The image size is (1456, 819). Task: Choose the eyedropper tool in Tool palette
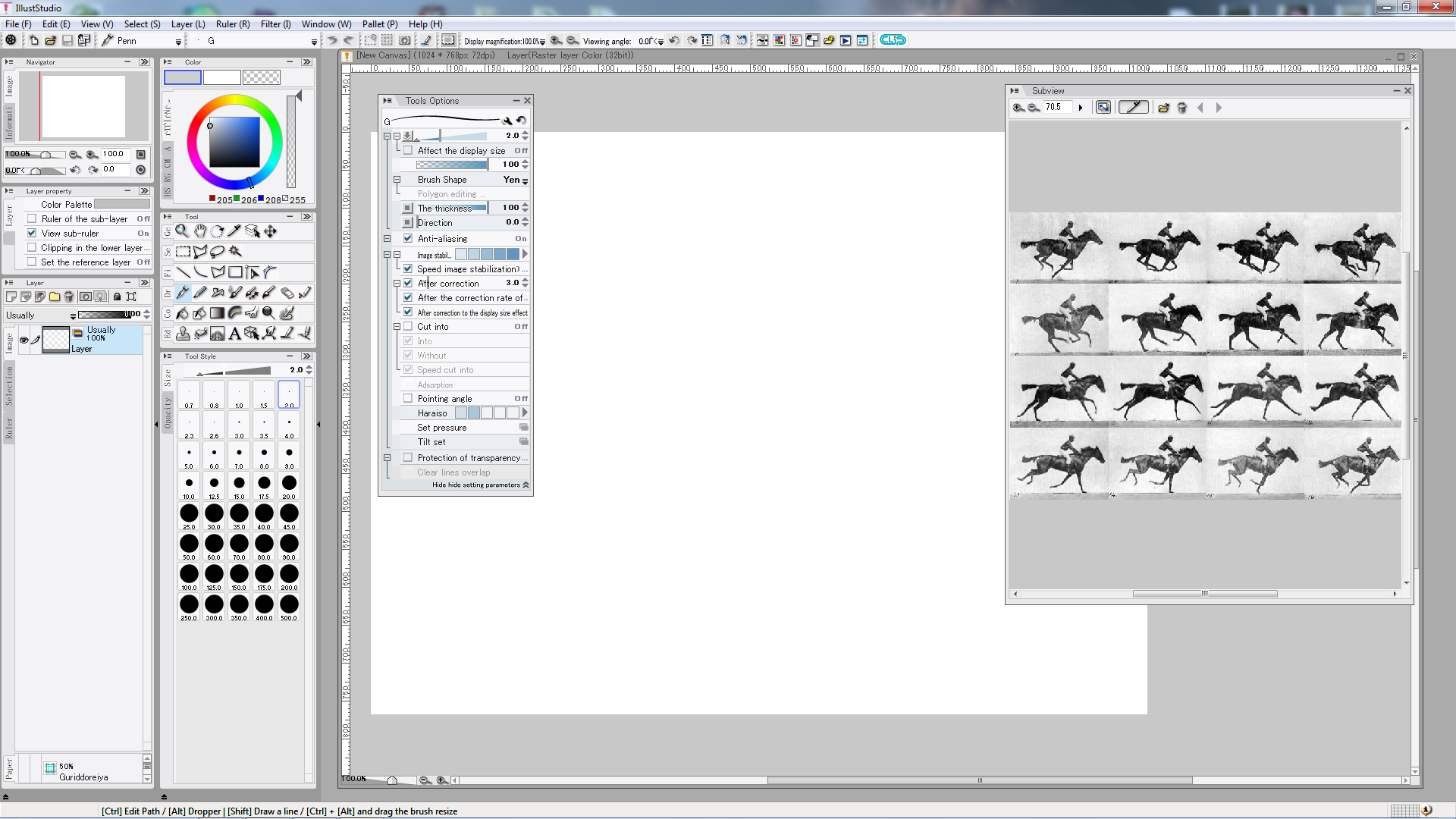click(234, 231)
